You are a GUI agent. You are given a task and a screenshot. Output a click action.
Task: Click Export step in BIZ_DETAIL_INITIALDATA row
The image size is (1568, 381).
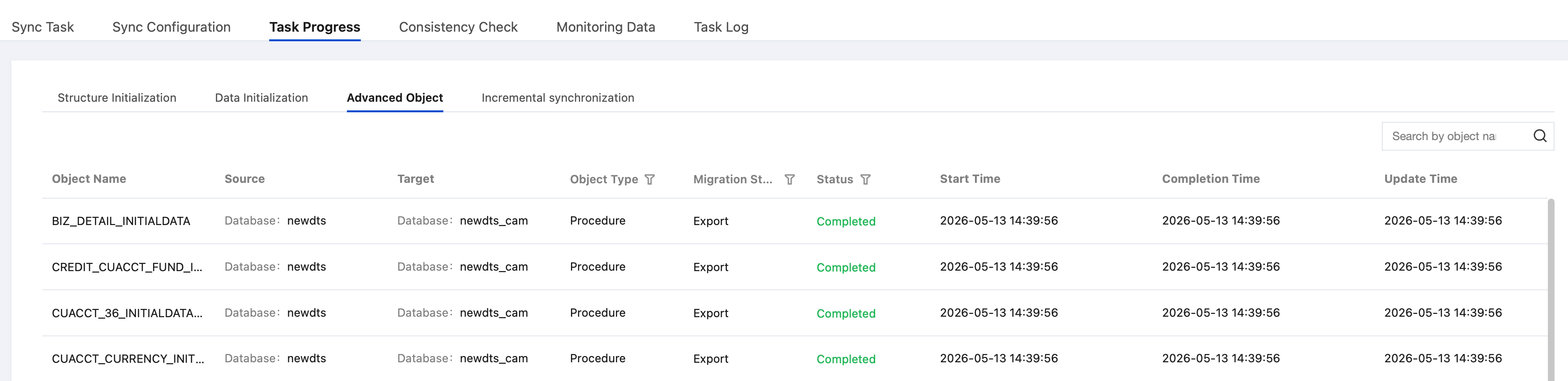[x=711, y=221]
